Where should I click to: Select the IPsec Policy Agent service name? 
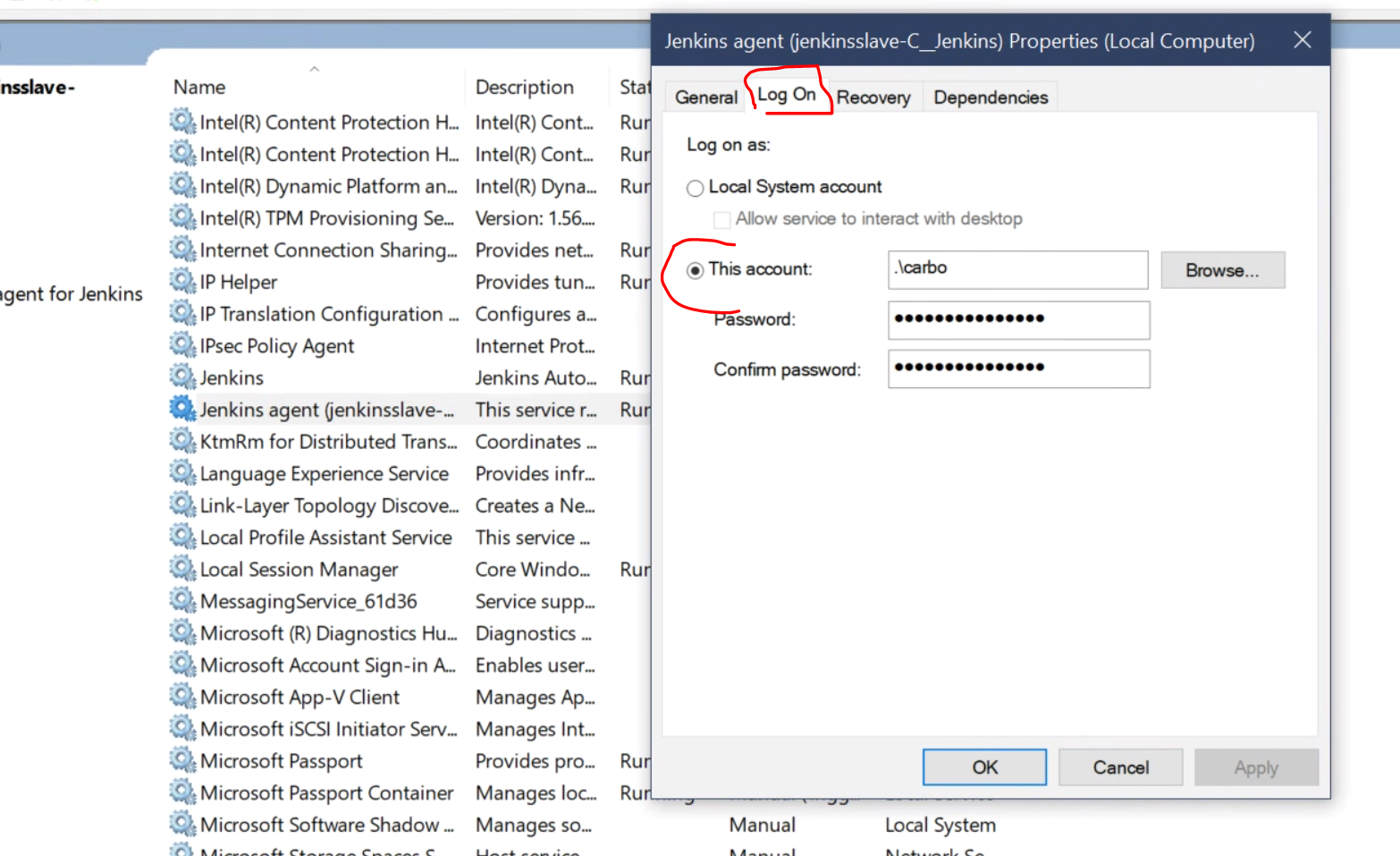pos(277,346)
